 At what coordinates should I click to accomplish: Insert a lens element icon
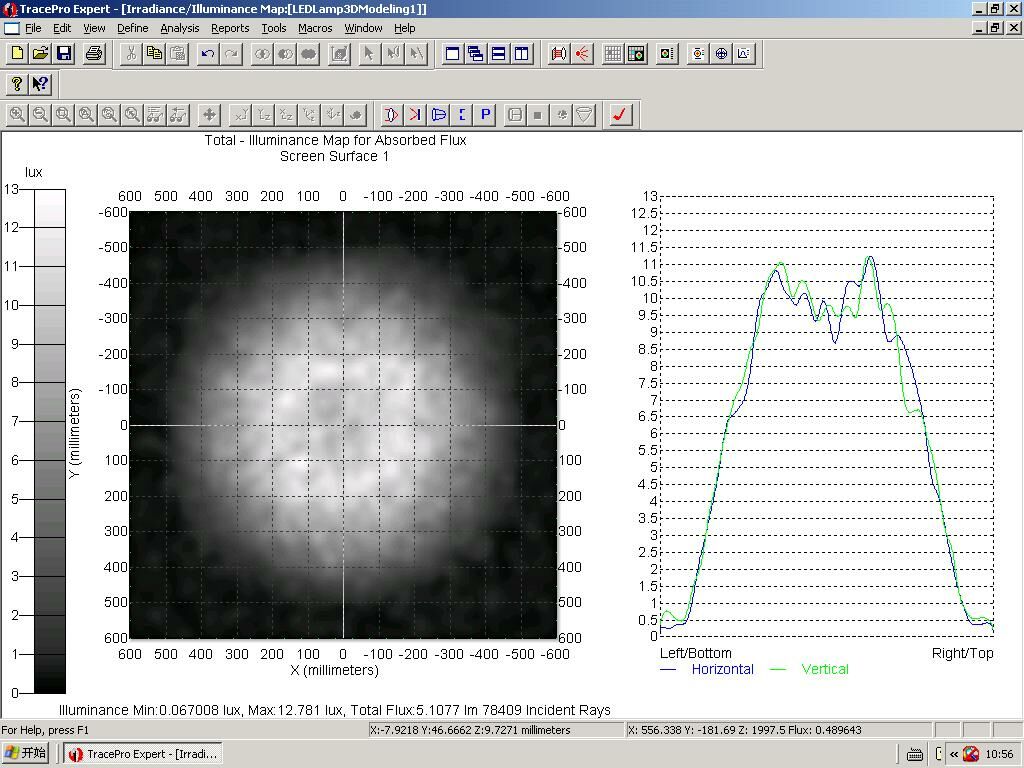click(391, 115)
